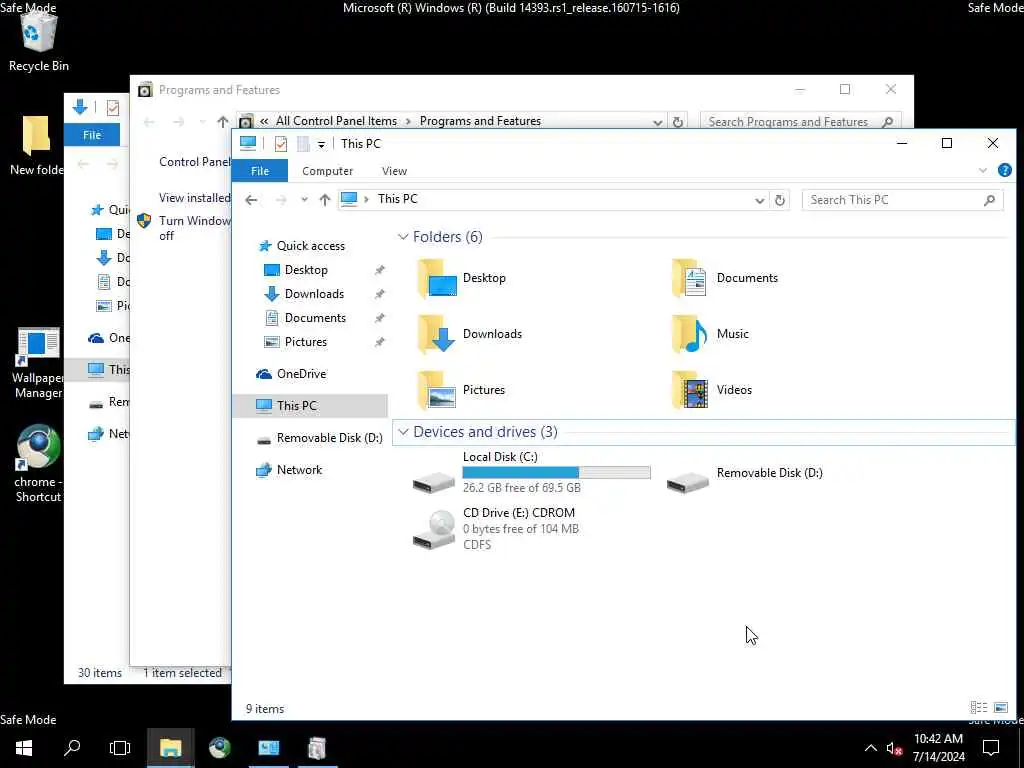The width and height of the screenshot is (1024, 768).
Task: Click Local Disk (C:) capacity bar
Action: [556, 472]
